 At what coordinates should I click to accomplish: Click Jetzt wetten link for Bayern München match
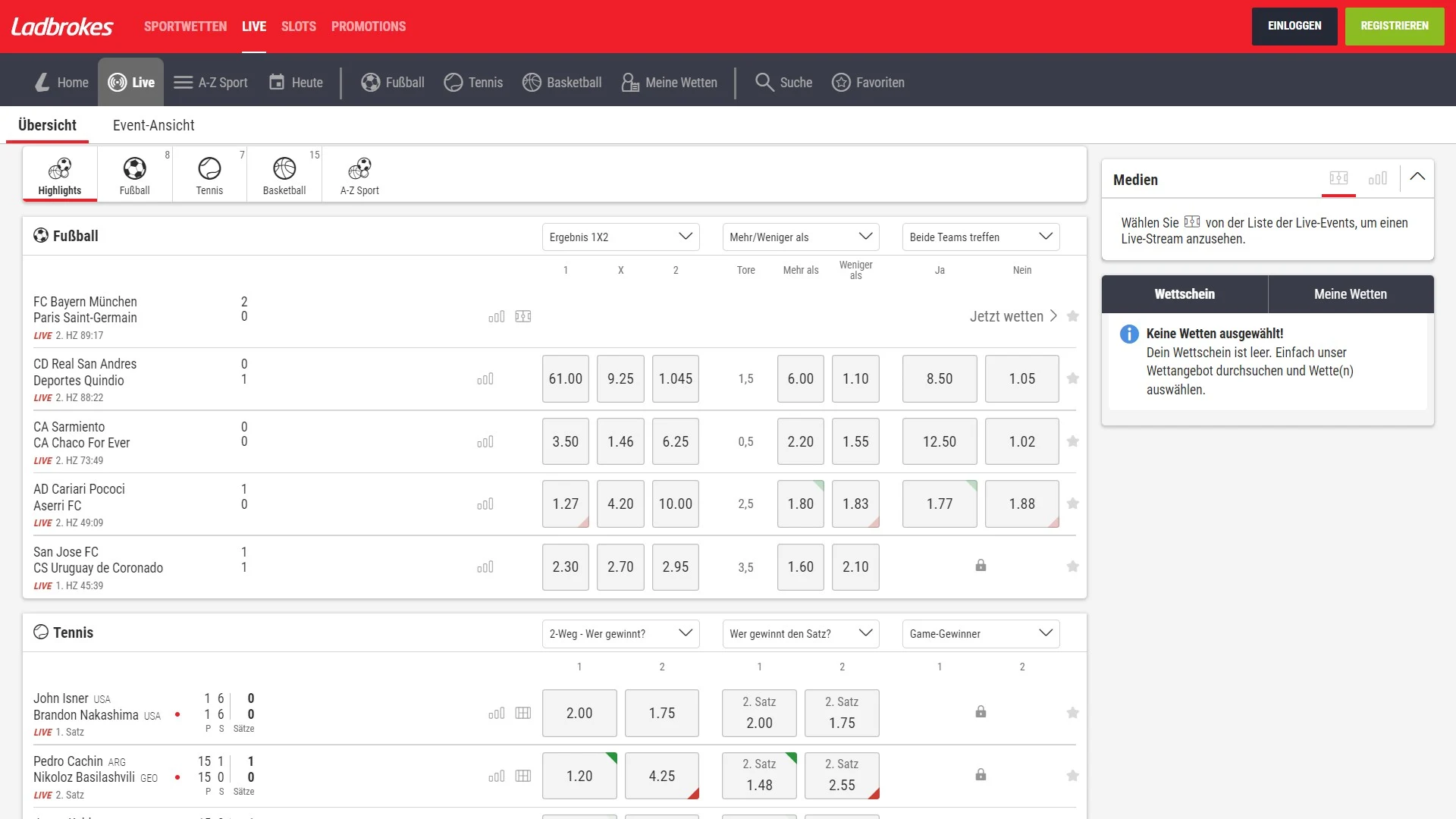pyautogui.click(x=1006, y=316)
